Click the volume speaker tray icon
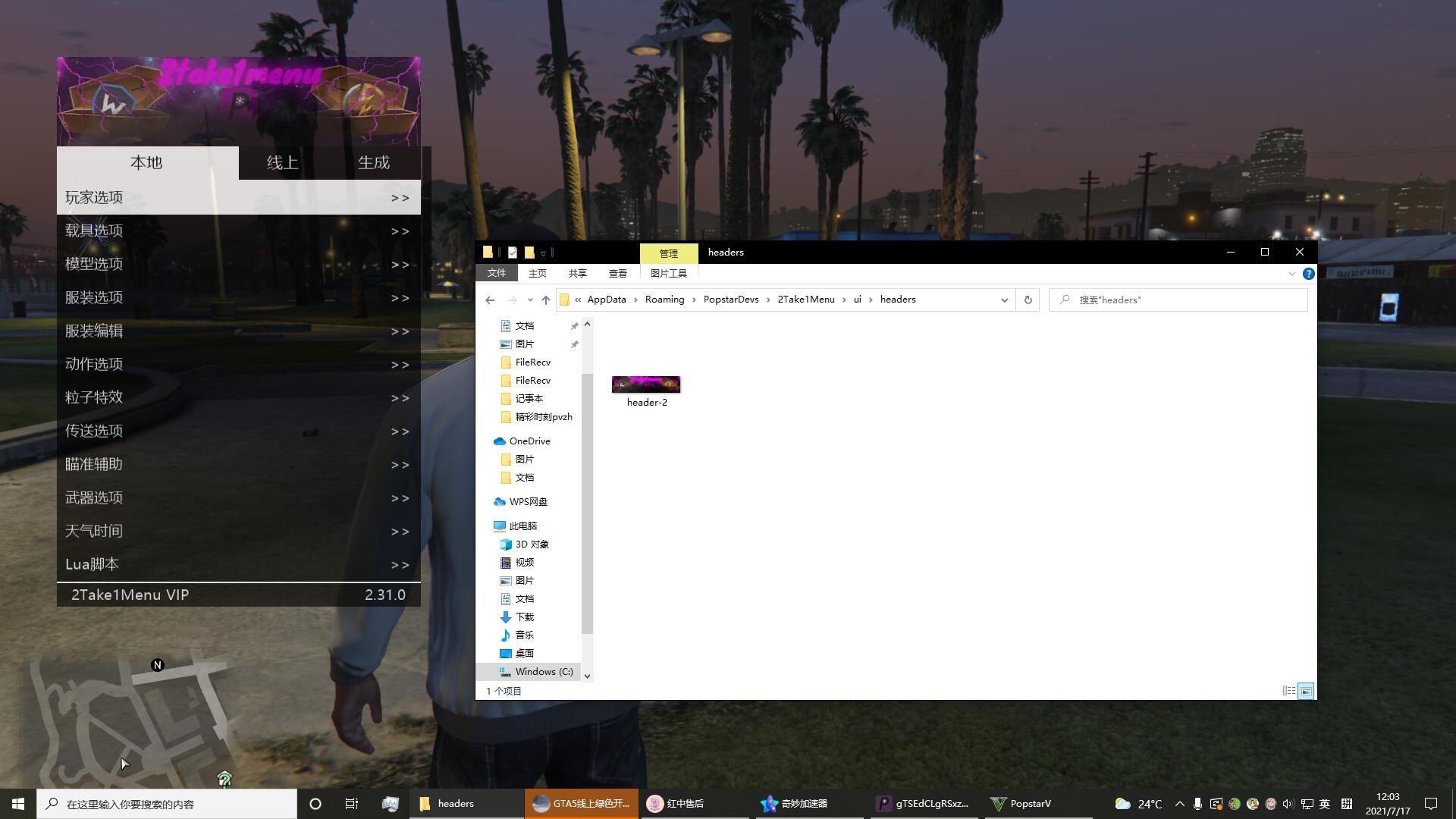The image size is (1456, 819). pyautogui.click(x=1288, y=804)
